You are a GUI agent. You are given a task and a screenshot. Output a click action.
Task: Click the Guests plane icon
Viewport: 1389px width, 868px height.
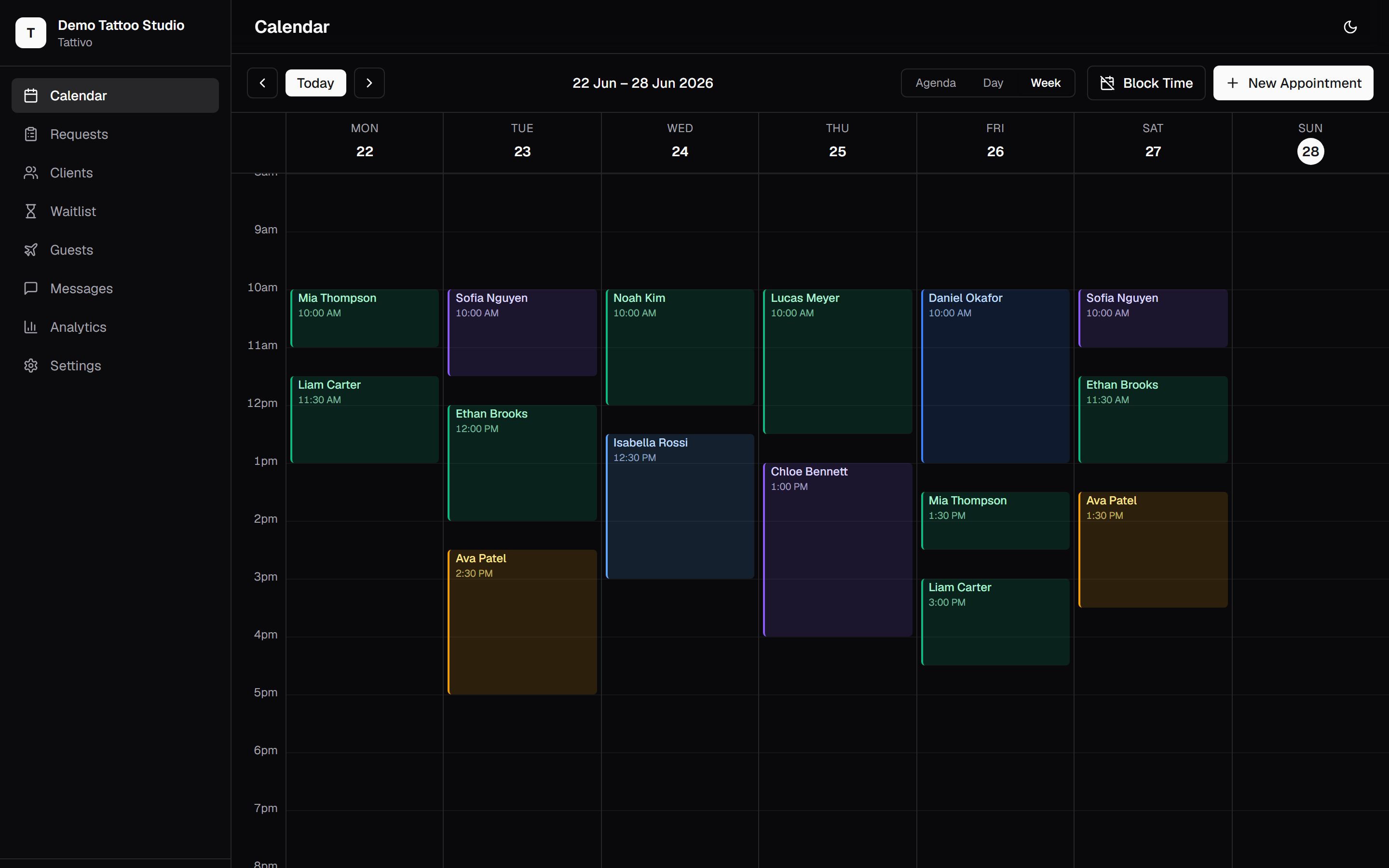click(x=31, y=250)
